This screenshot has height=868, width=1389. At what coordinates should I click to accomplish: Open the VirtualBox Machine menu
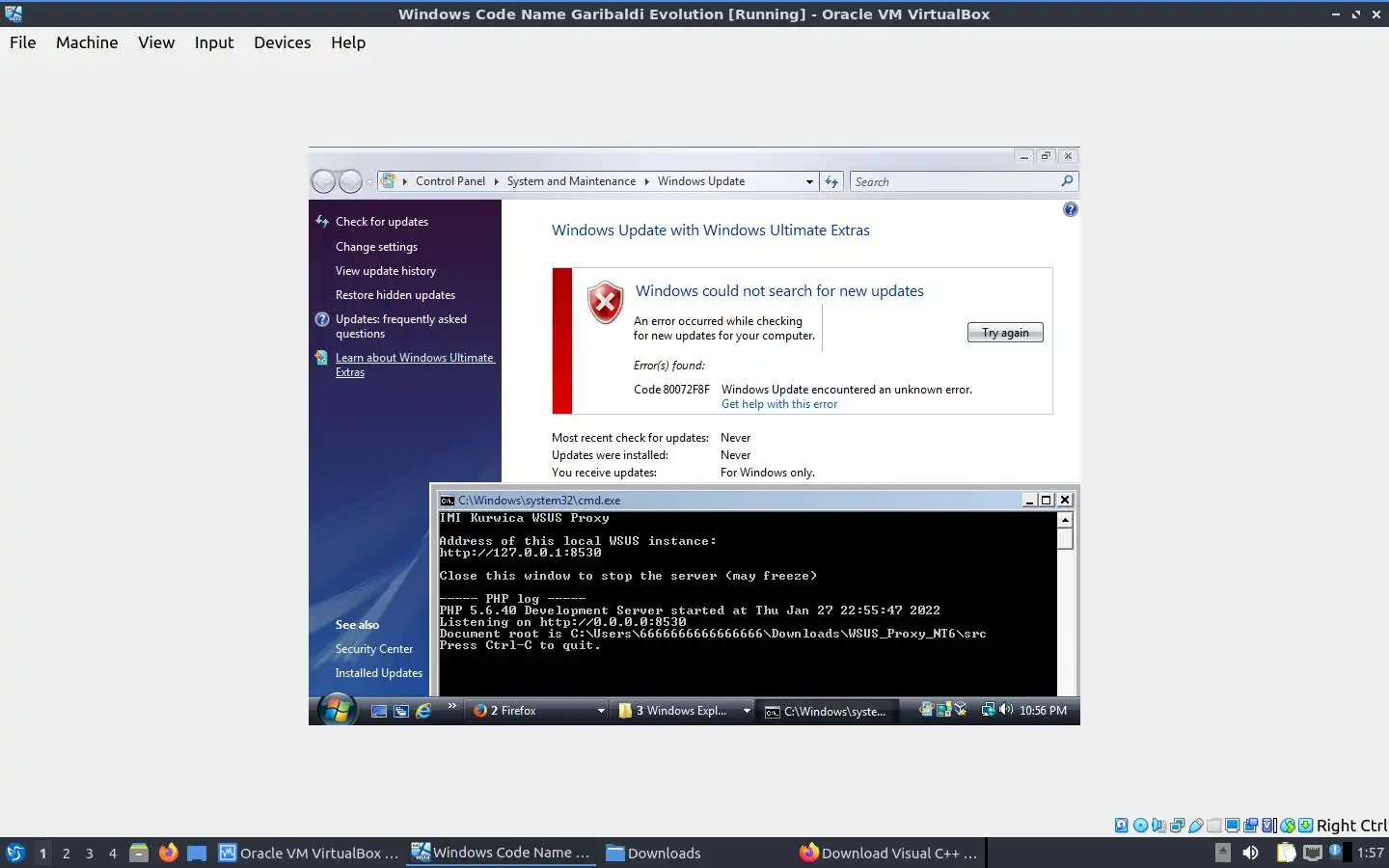(87, 42)
